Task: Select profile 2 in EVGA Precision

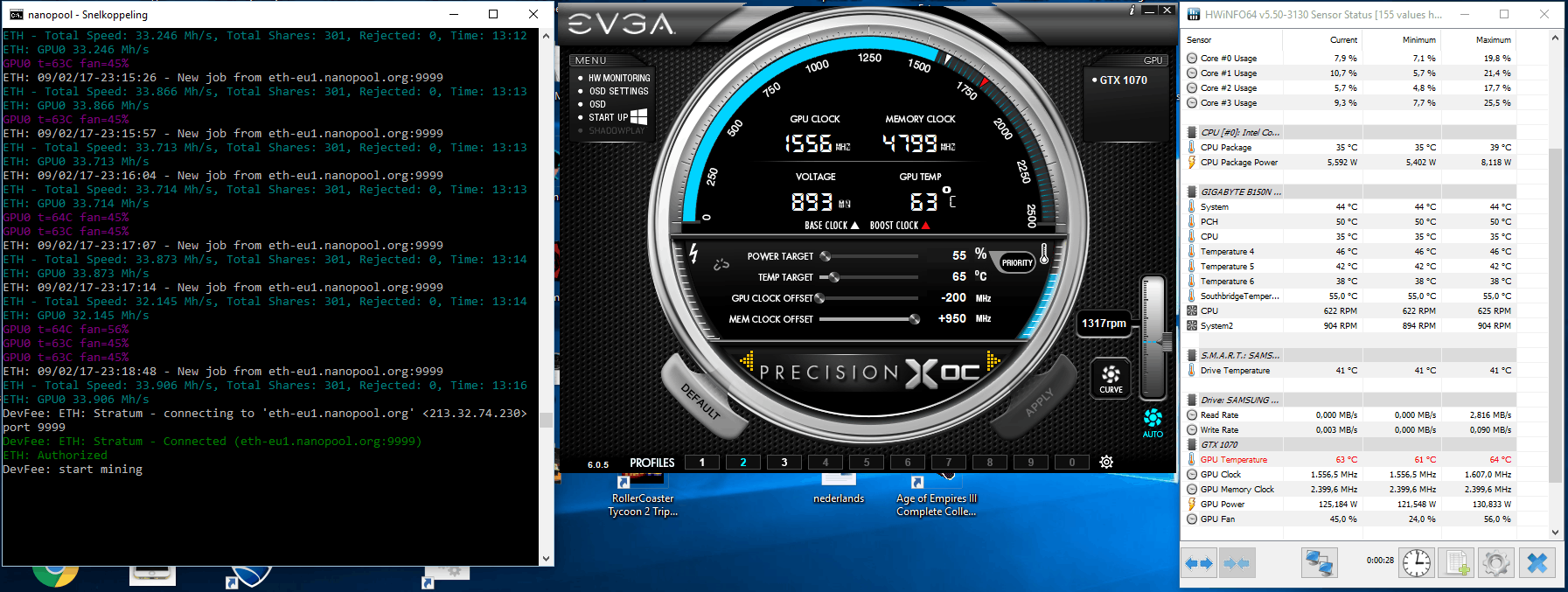Action: click(743, 463)
